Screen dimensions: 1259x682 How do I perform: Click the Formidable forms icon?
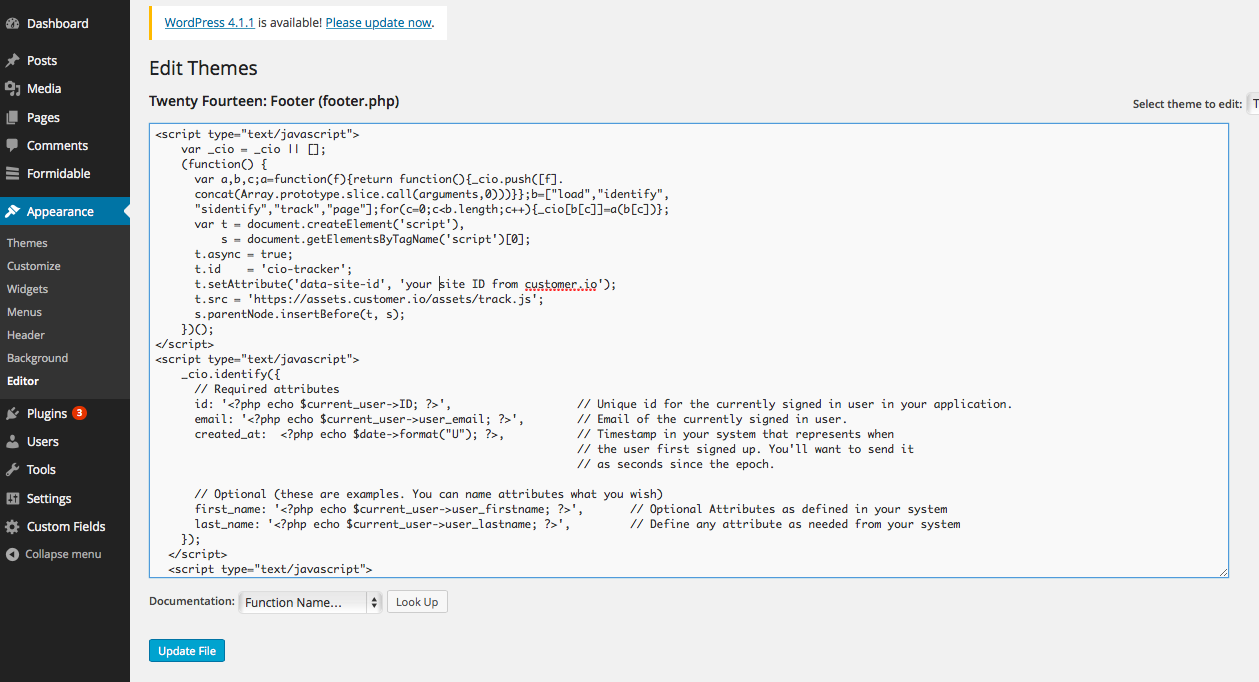point(13,173)
